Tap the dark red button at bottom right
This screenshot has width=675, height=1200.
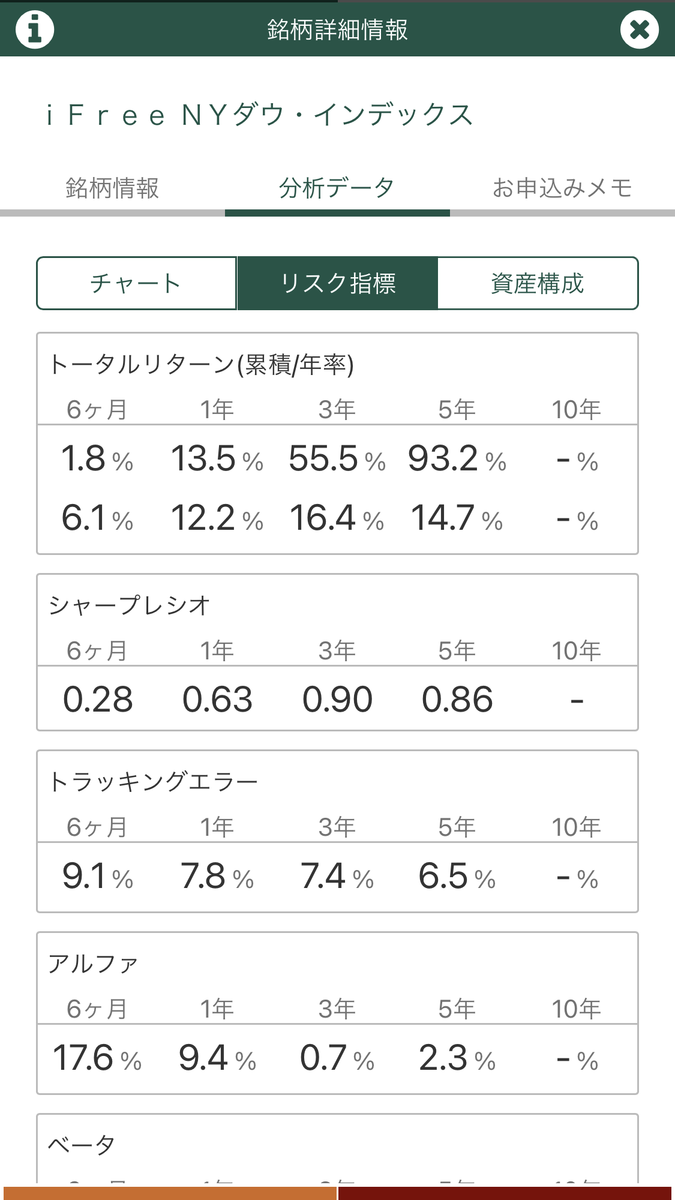[x=506, y=1192]
